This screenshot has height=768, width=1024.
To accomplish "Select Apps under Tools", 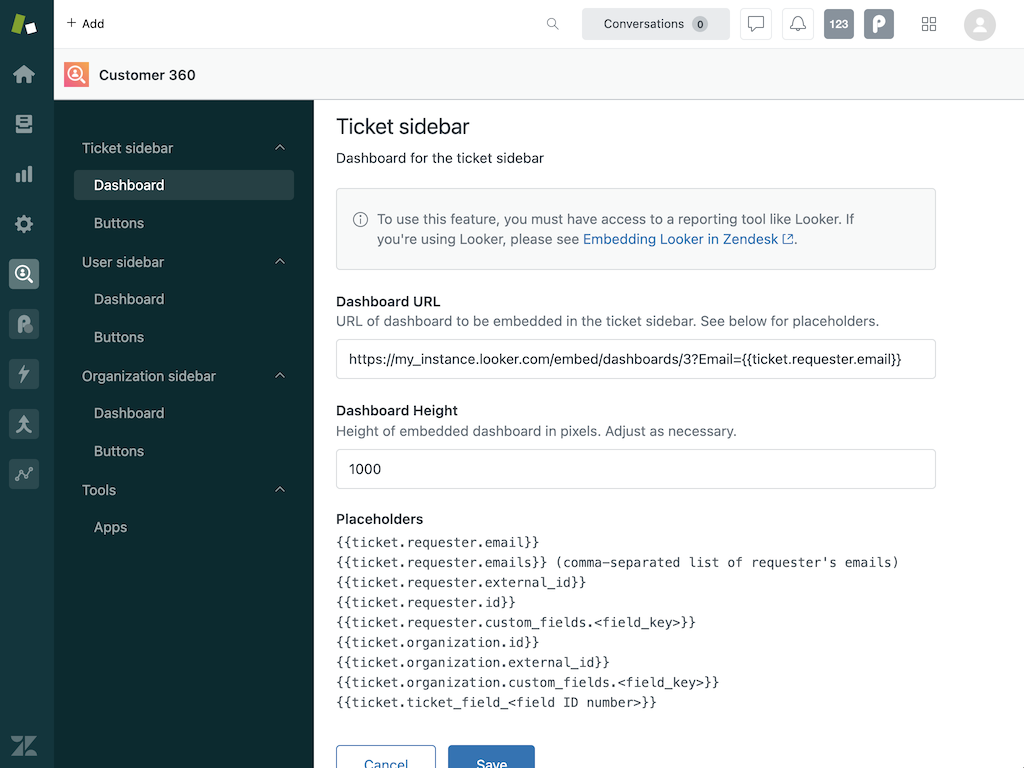I will [110, 527].
